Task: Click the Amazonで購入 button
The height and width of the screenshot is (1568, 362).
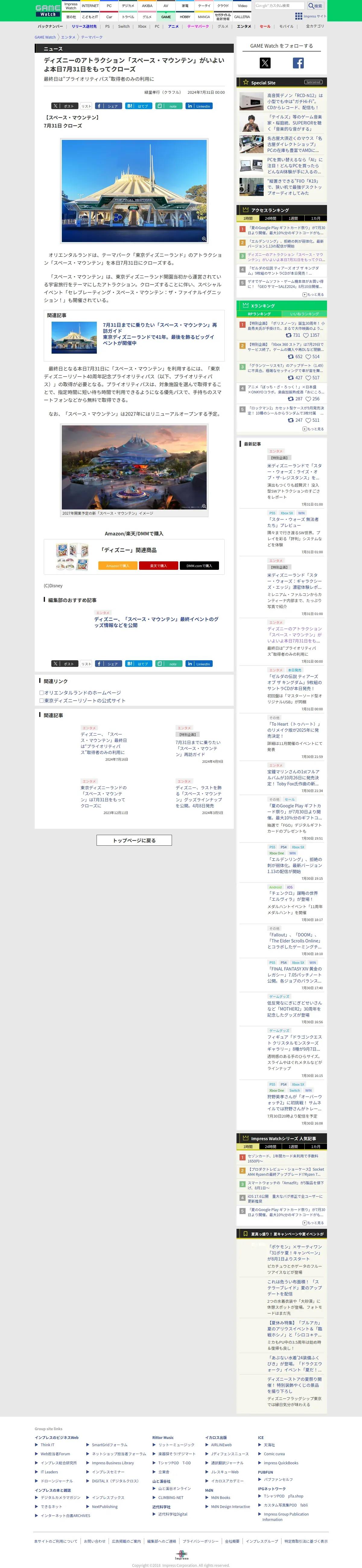Action: (x=118, y=566)
